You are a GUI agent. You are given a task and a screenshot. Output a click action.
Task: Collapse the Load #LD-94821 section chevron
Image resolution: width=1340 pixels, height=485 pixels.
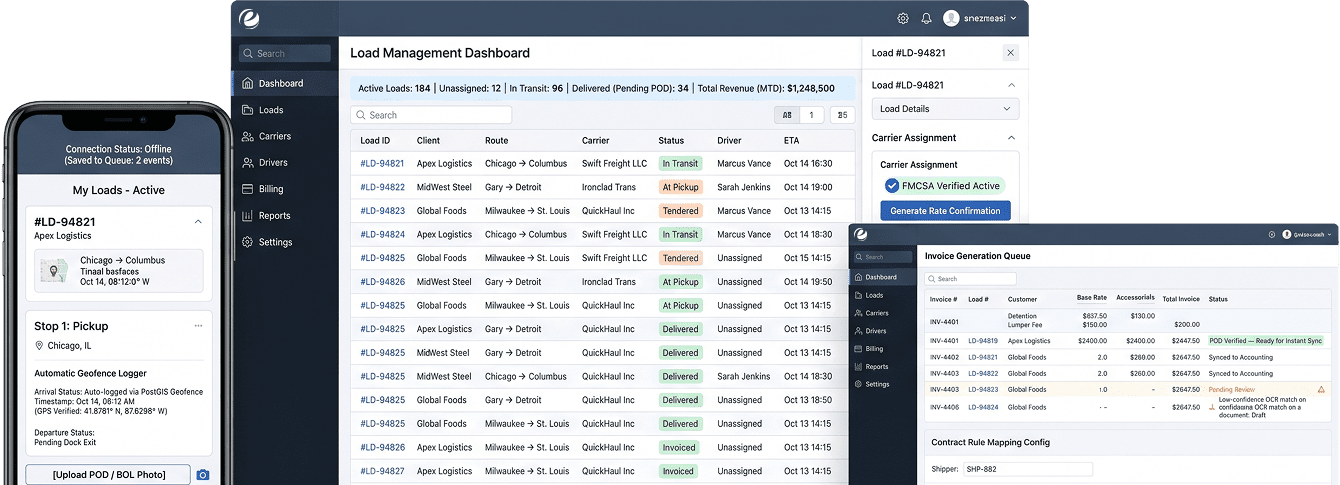1010,85
